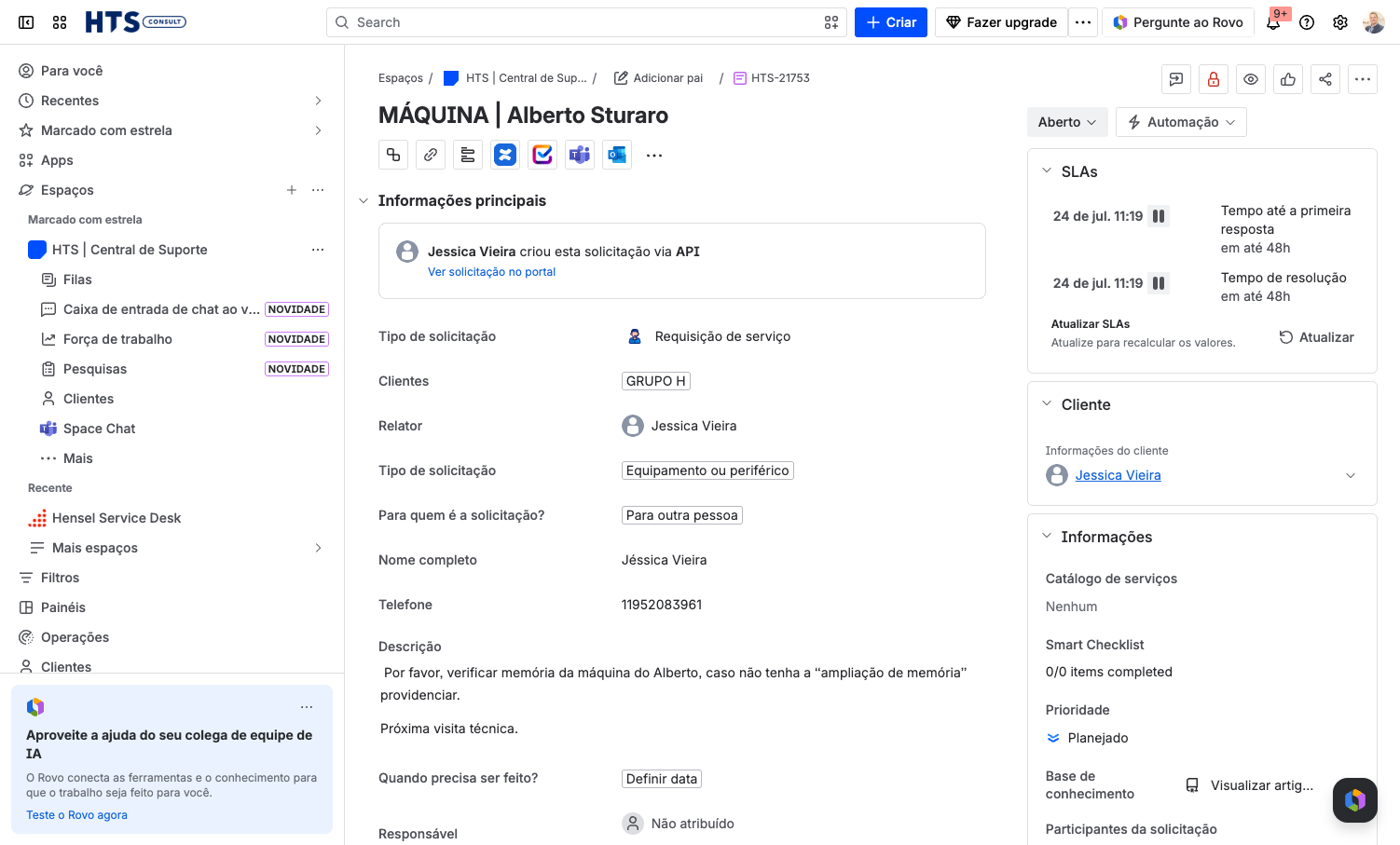1400x845 pixels.
Task: Click the Teste o Rovo agora link
Action: 76,815
